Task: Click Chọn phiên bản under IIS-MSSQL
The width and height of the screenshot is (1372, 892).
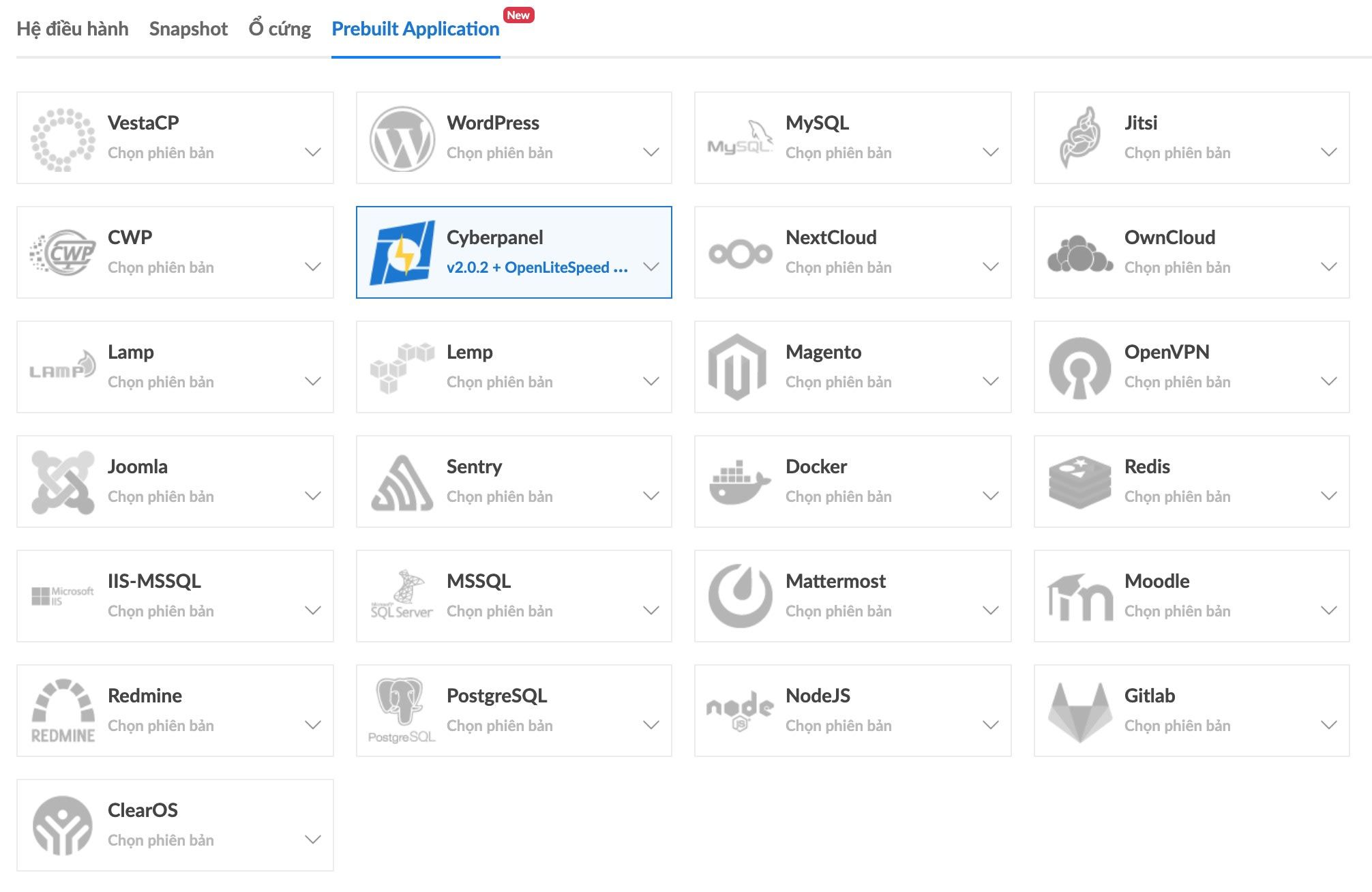Action: [x=160, y=611]
